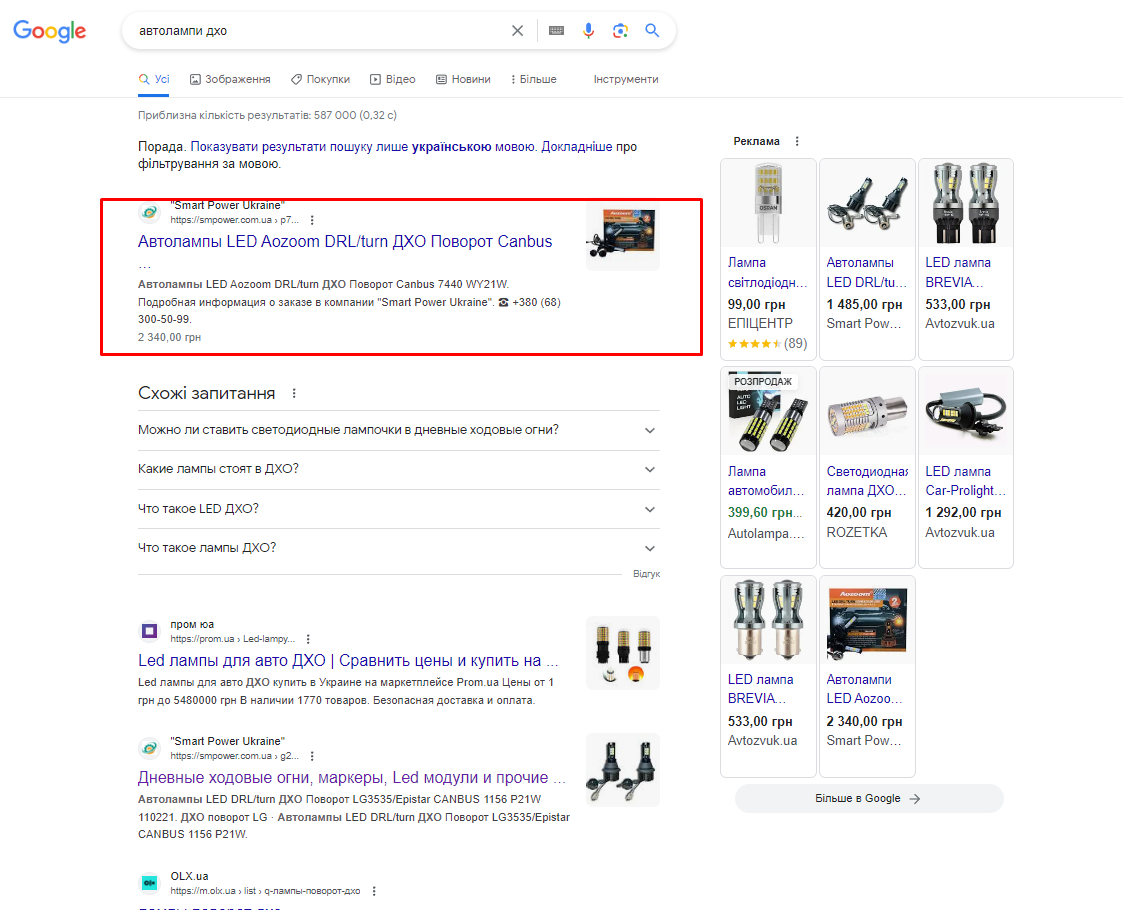Image resolution: width=1123 pixels, height=910 pixels.
Task: Click the пром юа favicon icon
Action: click(x=149, y=631)
